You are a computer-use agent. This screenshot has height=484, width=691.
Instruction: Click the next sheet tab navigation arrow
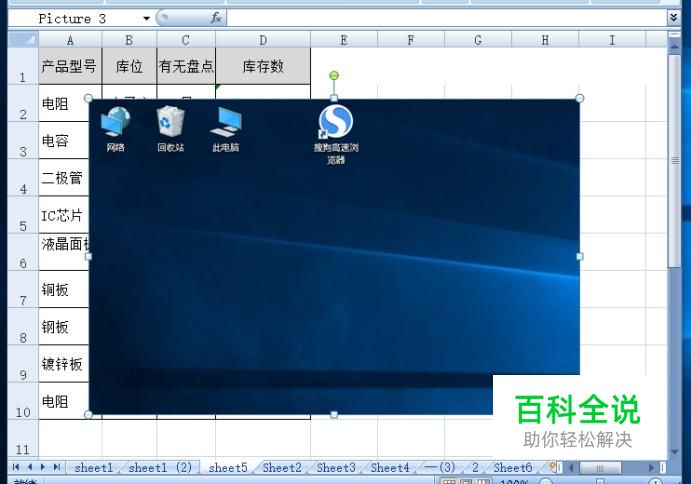43,467
